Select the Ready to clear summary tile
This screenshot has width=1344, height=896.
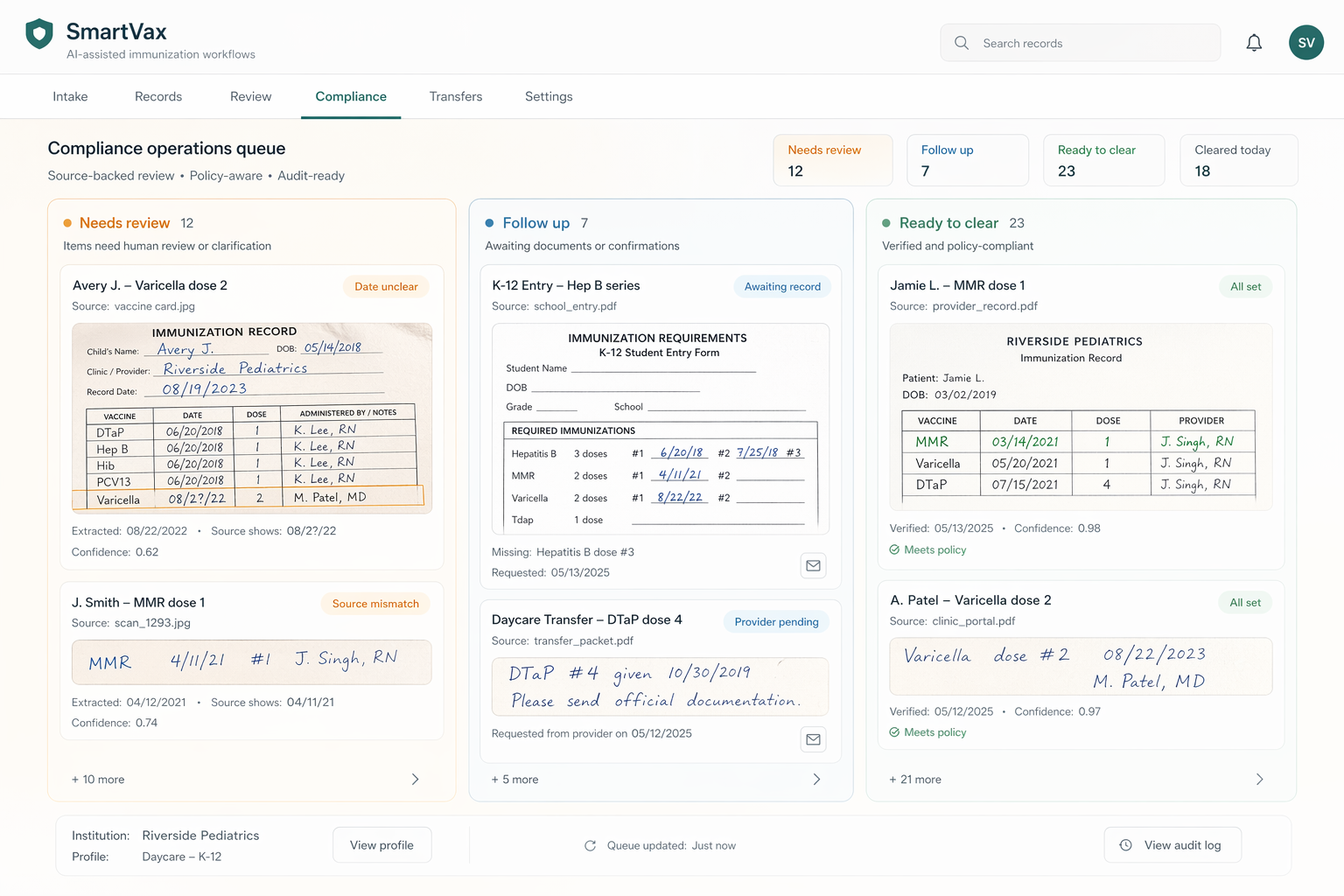(x=1103, y=160)
